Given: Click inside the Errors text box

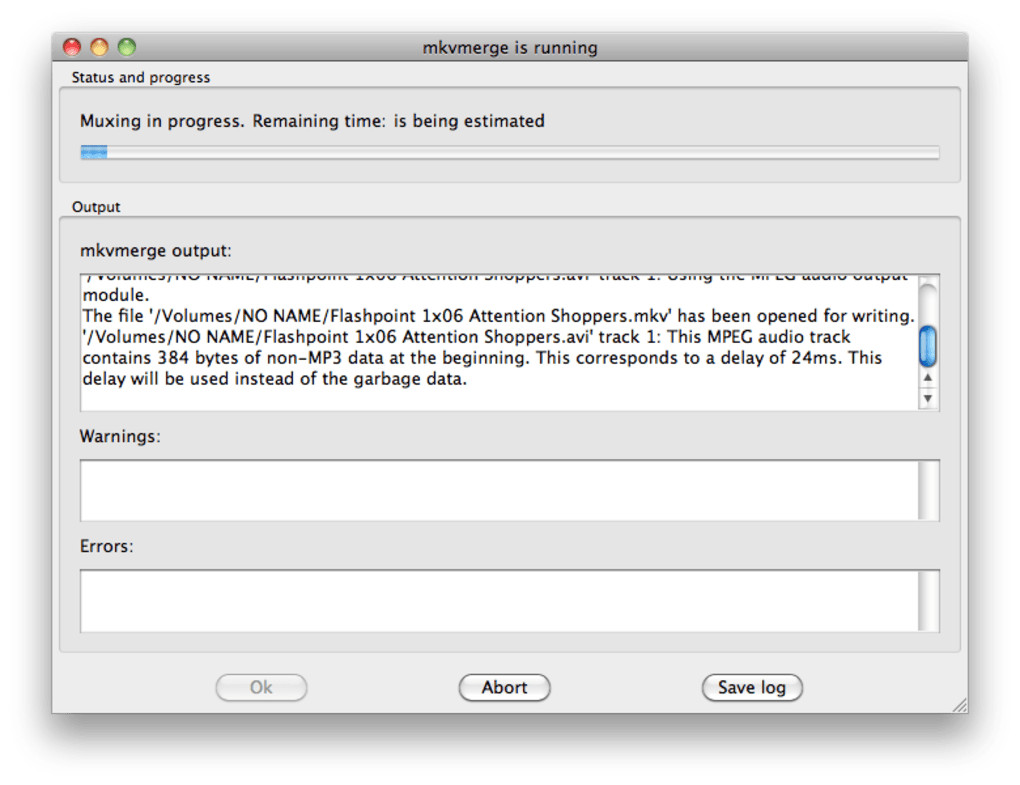Looking at the screenshot, I should tap(498, 600).
